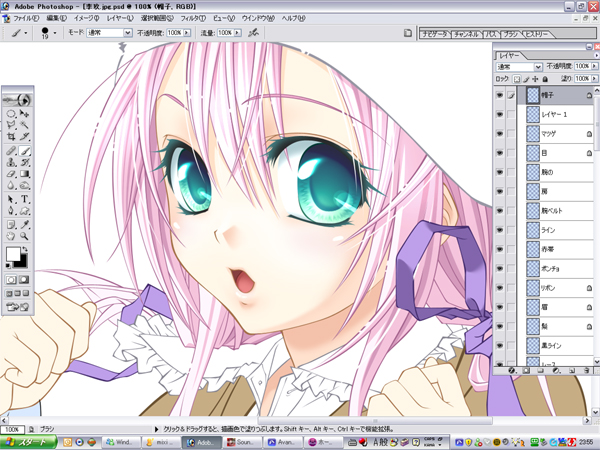600x450 pixels.
Task: Switch to Standard edit mode
Action: point(11,280)
